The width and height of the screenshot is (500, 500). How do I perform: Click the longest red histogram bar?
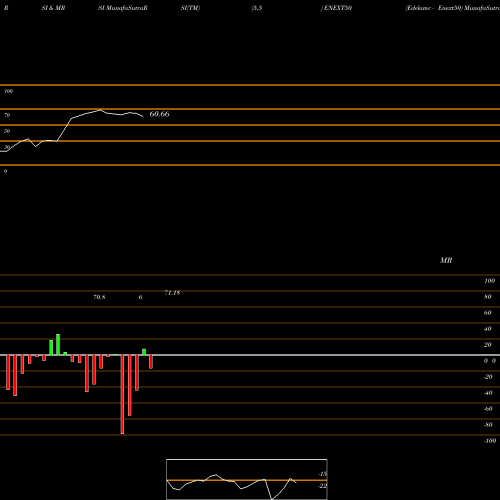pyautogui.click(x=122, y=394)
